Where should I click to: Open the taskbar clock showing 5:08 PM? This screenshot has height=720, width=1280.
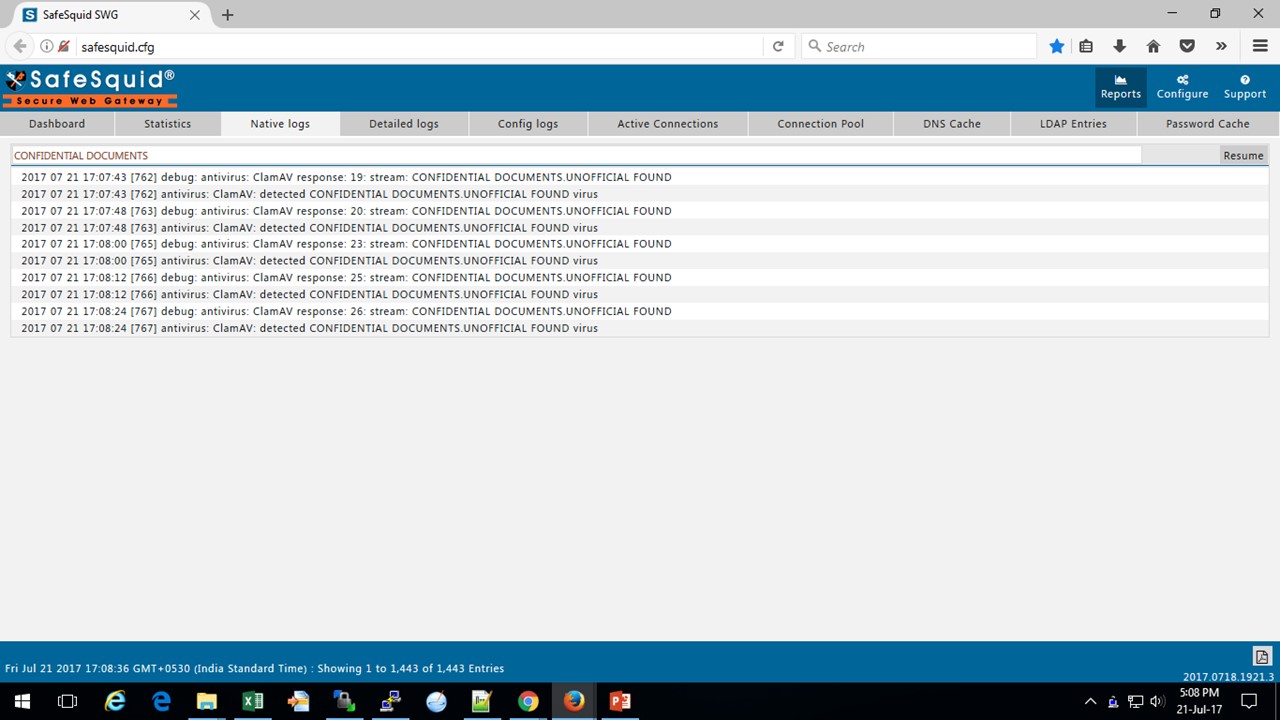point(1199,701)
